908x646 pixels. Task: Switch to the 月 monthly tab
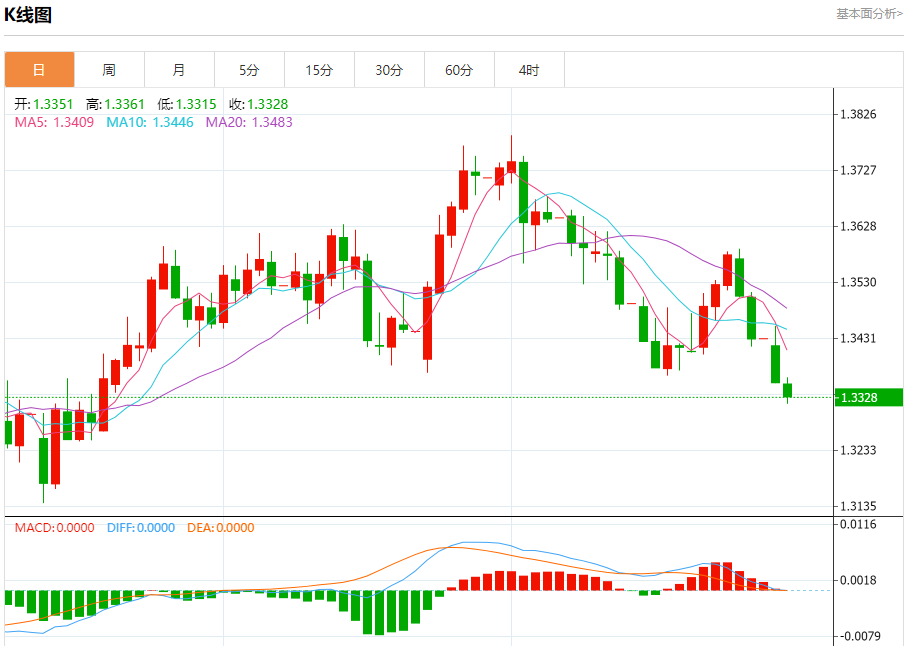coord(180,70)
